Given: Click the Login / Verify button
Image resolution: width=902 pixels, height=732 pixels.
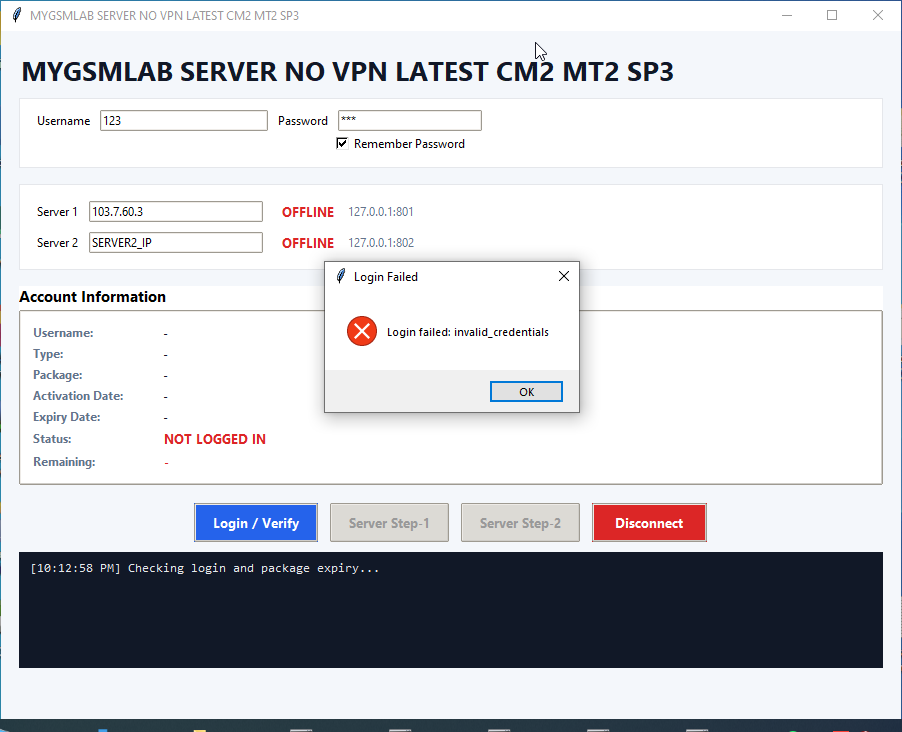Looking at the screenshot, I should [256, 523].
